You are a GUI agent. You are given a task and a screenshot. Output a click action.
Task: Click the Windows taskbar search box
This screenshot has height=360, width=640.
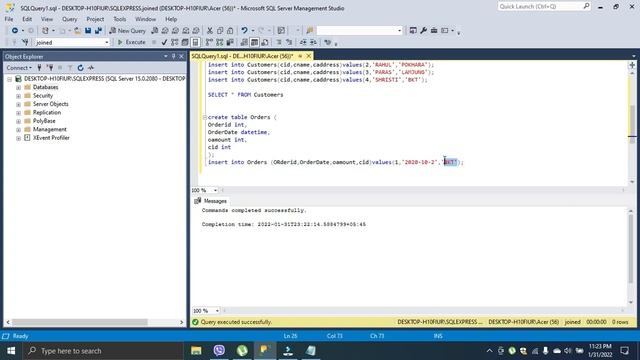[103, 351]
